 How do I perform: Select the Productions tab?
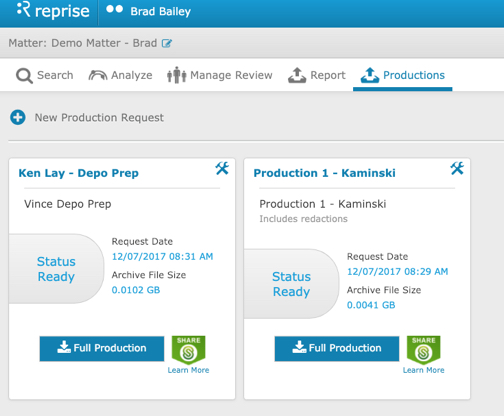coord(403,75)
